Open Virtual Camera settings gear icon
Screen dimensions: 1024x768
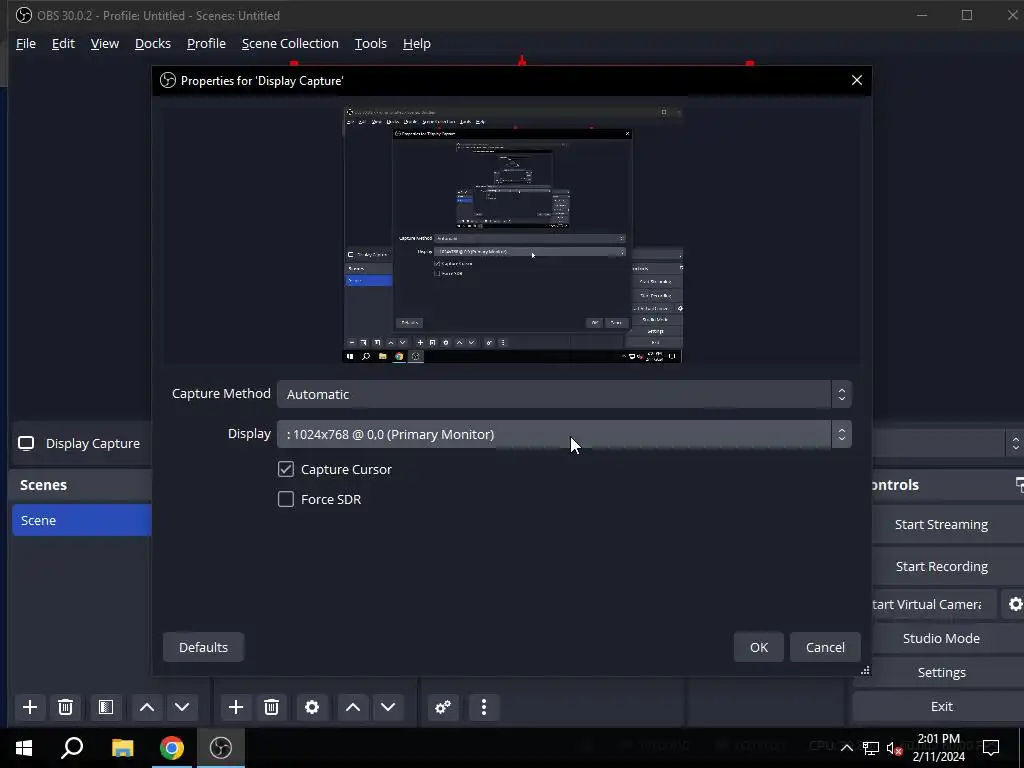point(1015,604)
